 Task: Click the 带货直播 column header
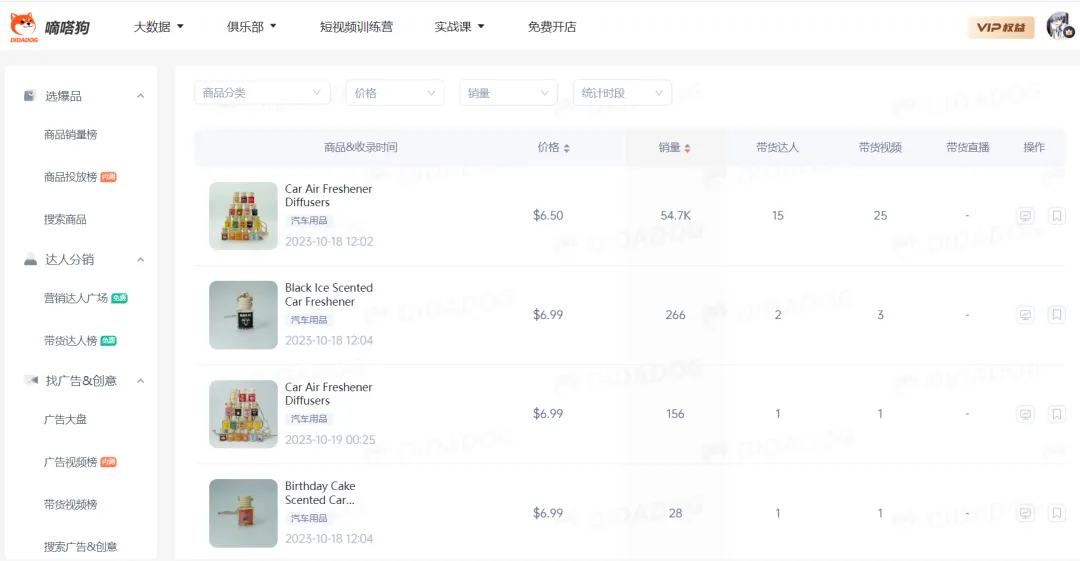pyautogui.click(x=967, y=147)
